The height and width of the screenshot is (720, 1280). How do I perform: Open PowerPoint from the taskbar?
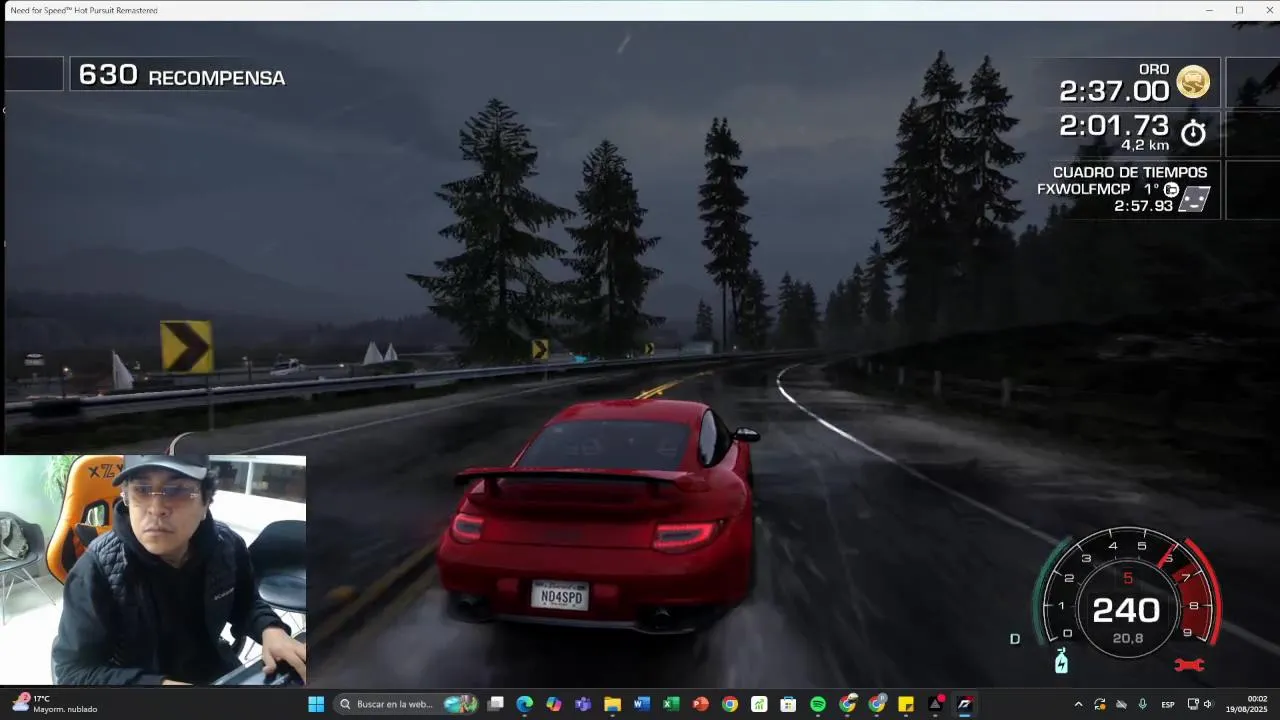[700, 704]
